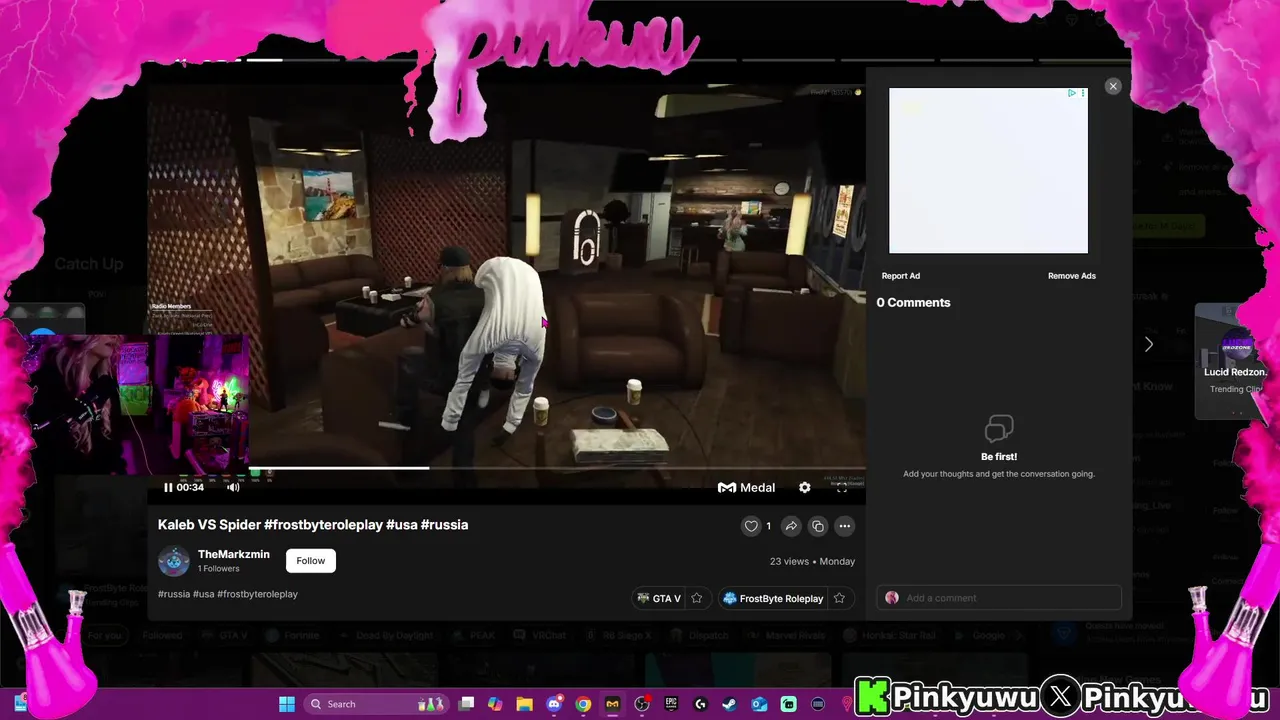Pause the video clip

168,488
